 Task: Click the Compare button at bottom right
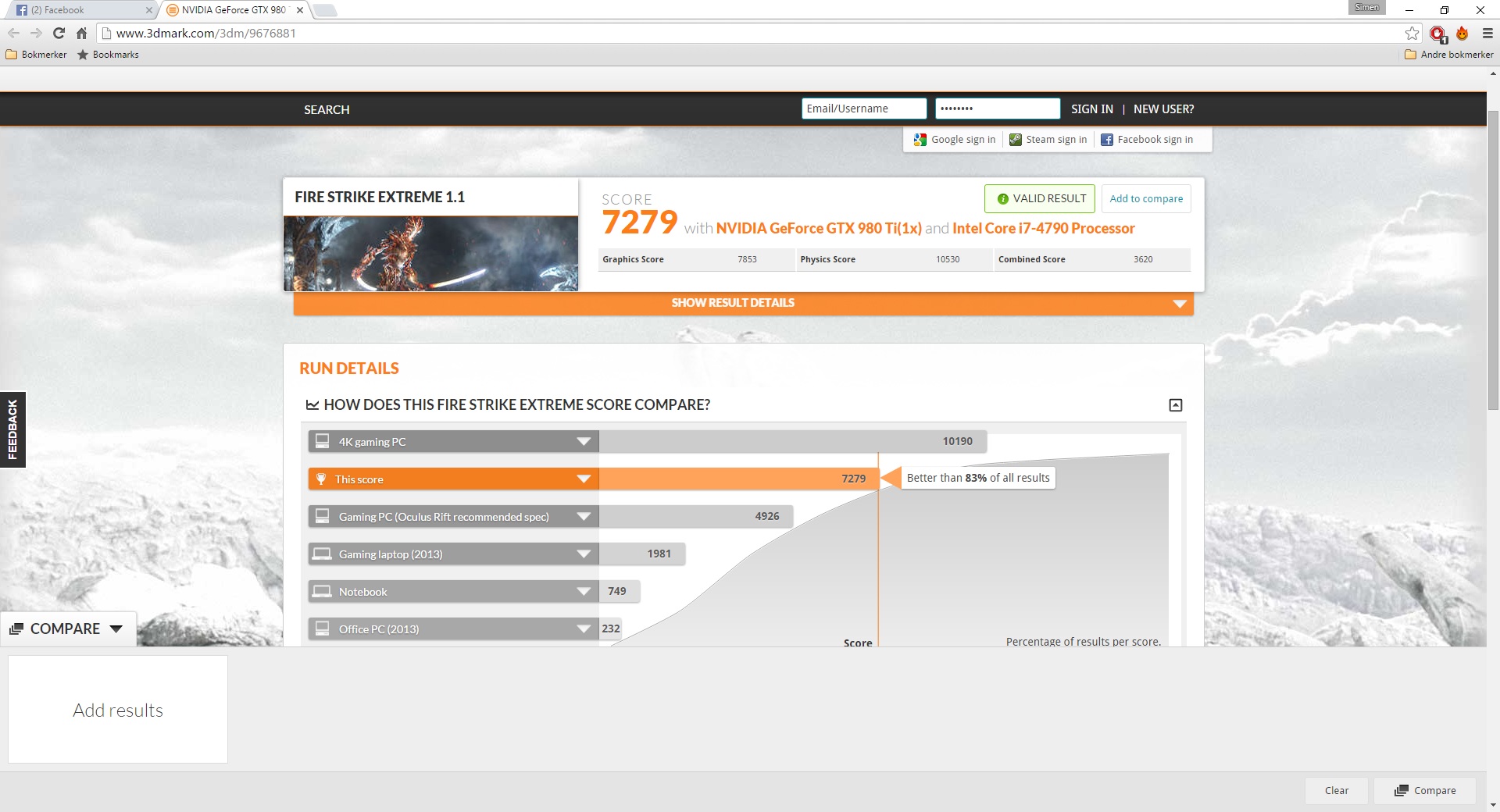1426,791
